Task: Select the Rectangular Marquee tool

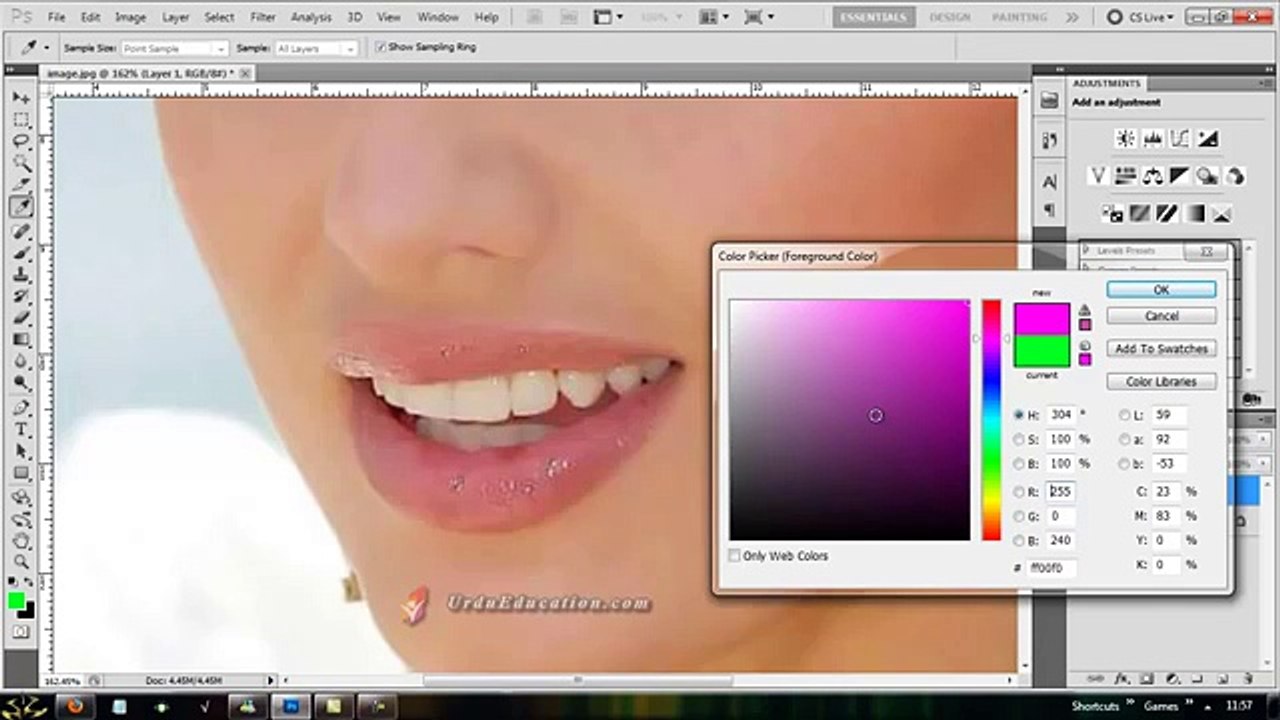Action: [21, 120]
